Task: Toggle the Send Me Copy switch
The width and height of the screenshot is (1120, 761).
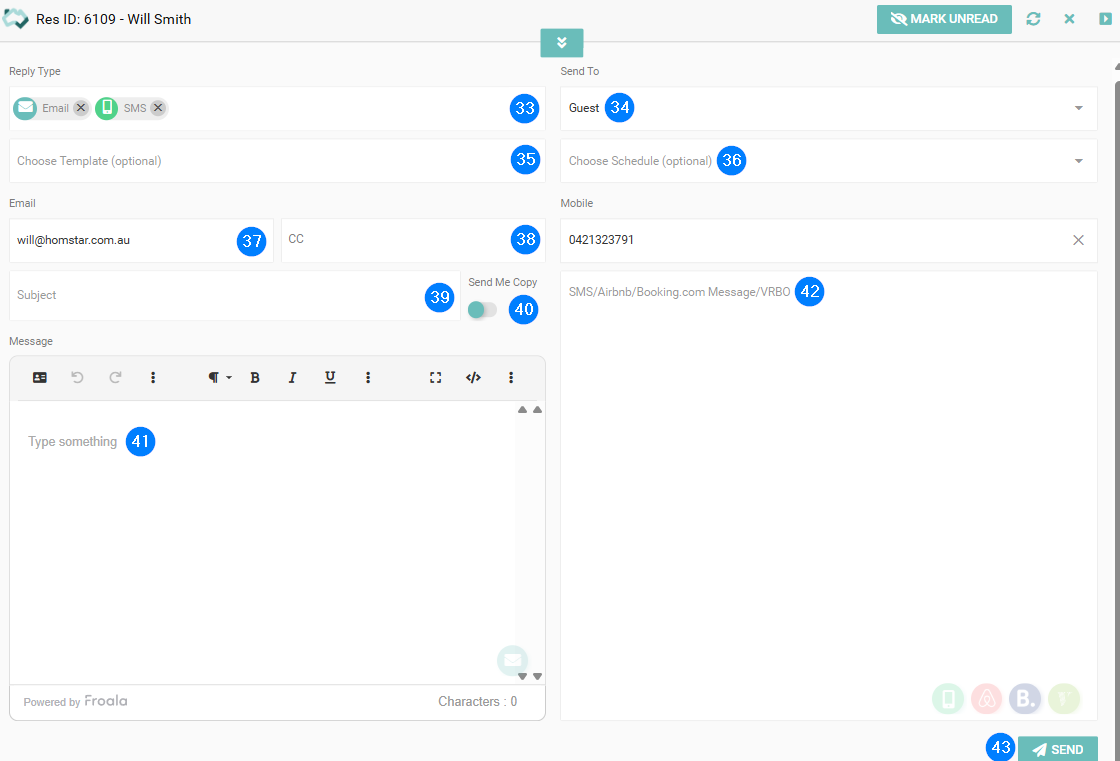Action: [482, 310]
